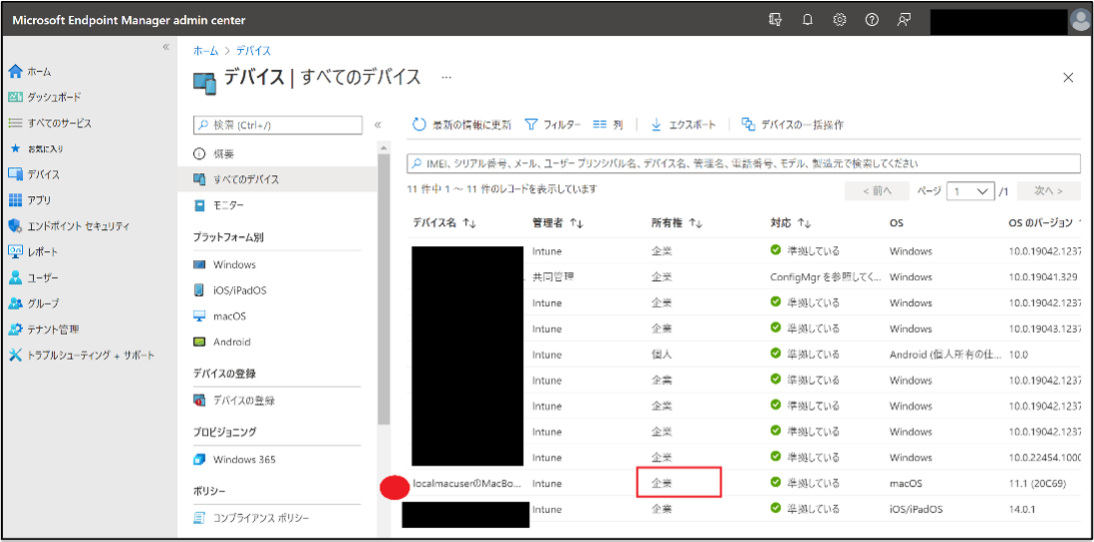Open the settings gear in header
This screenshot has width=1094, height=542.
(x=840, y=20)
